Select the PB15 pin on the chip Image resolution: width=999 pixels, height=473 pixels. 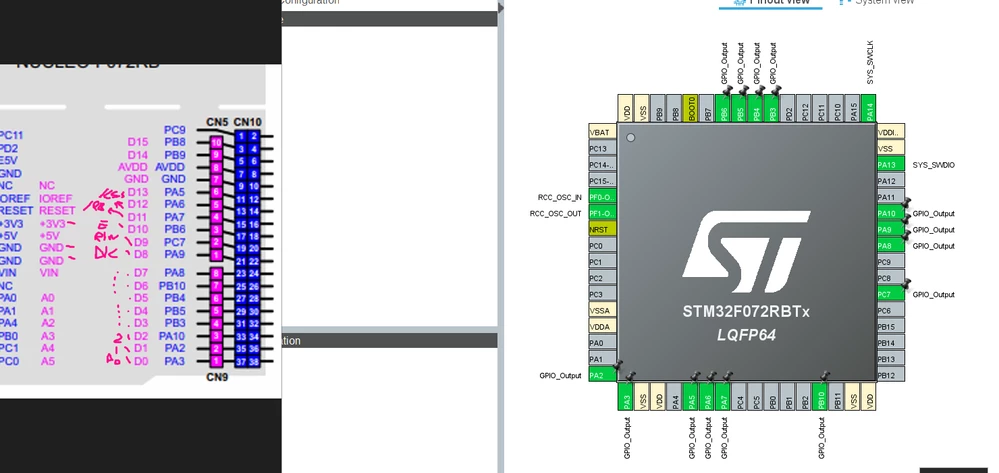point(891,326)
